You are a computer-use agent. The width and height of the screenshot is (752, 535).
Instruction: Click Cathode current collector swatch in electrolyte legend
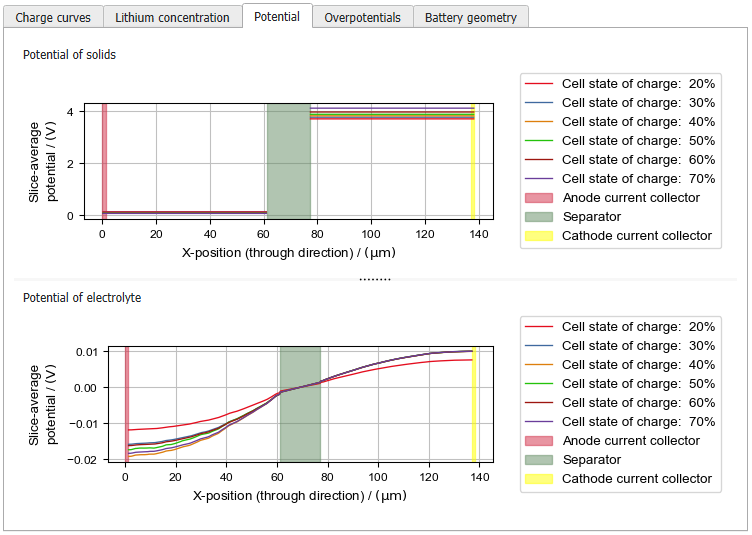click(539, 479)
